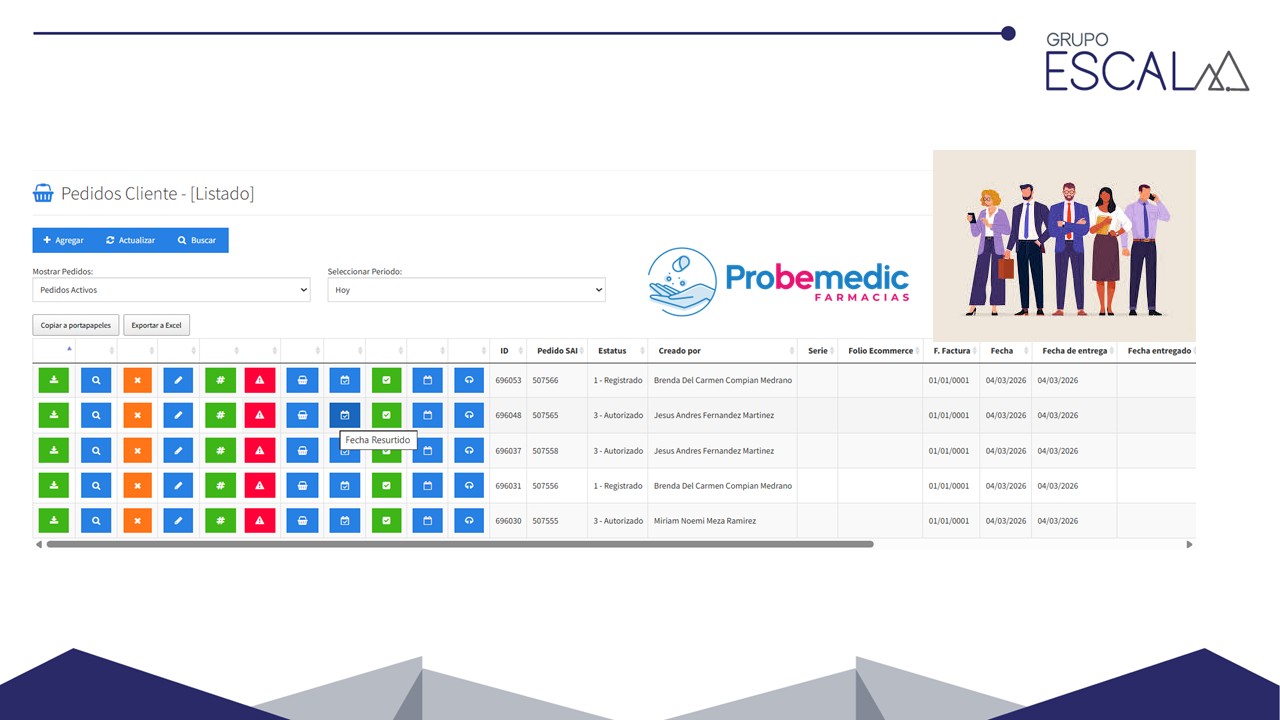The width and height of the screenshot is (1280, 720).
Task: Click the green check icon for order 696031
Action: (386, 486)
